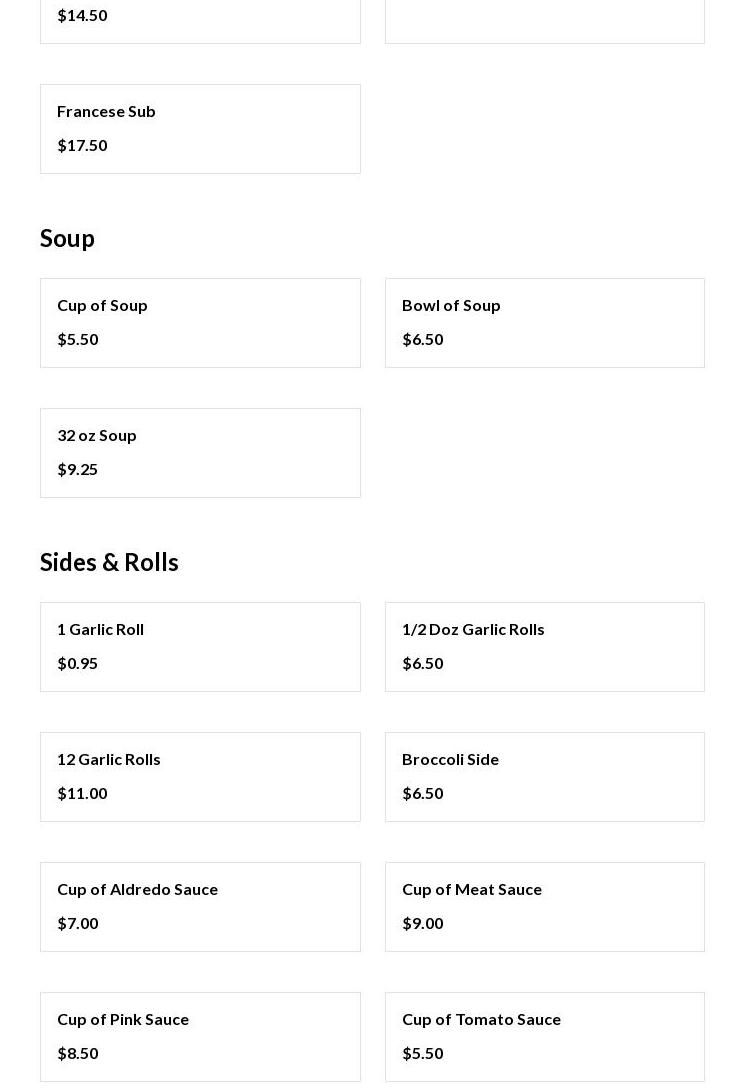The width and height of the screenshot is (745, 1091).
Task: Click the $9.25 price for 32 oz Soup
Action: (77, 469)
